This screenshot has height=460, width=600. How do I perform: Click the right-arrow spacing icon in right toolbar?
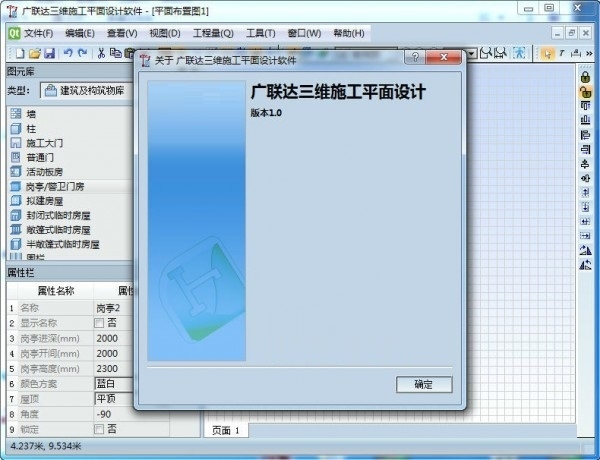click(x=585, y=236)
